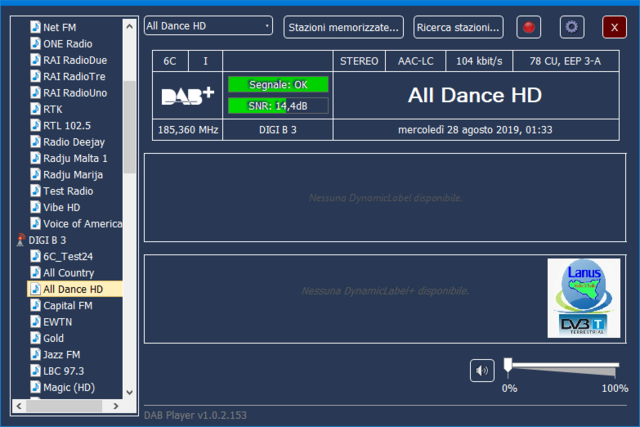Click the STEREO mode cell
Screen dimensions: 640x427
point(359,61)
